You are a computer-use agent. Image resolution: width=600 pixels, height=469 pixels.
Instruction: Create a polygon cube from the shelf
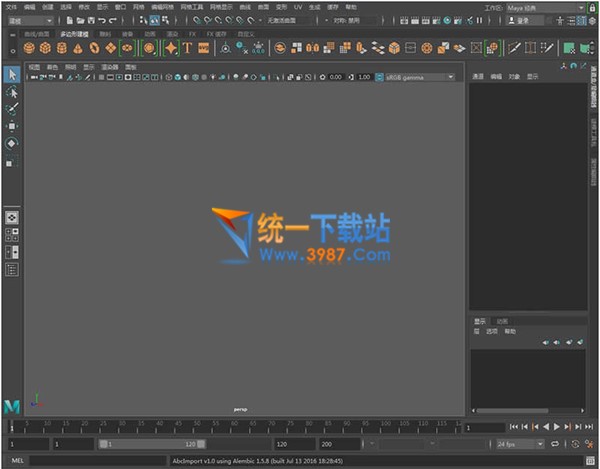coord(46,48)
